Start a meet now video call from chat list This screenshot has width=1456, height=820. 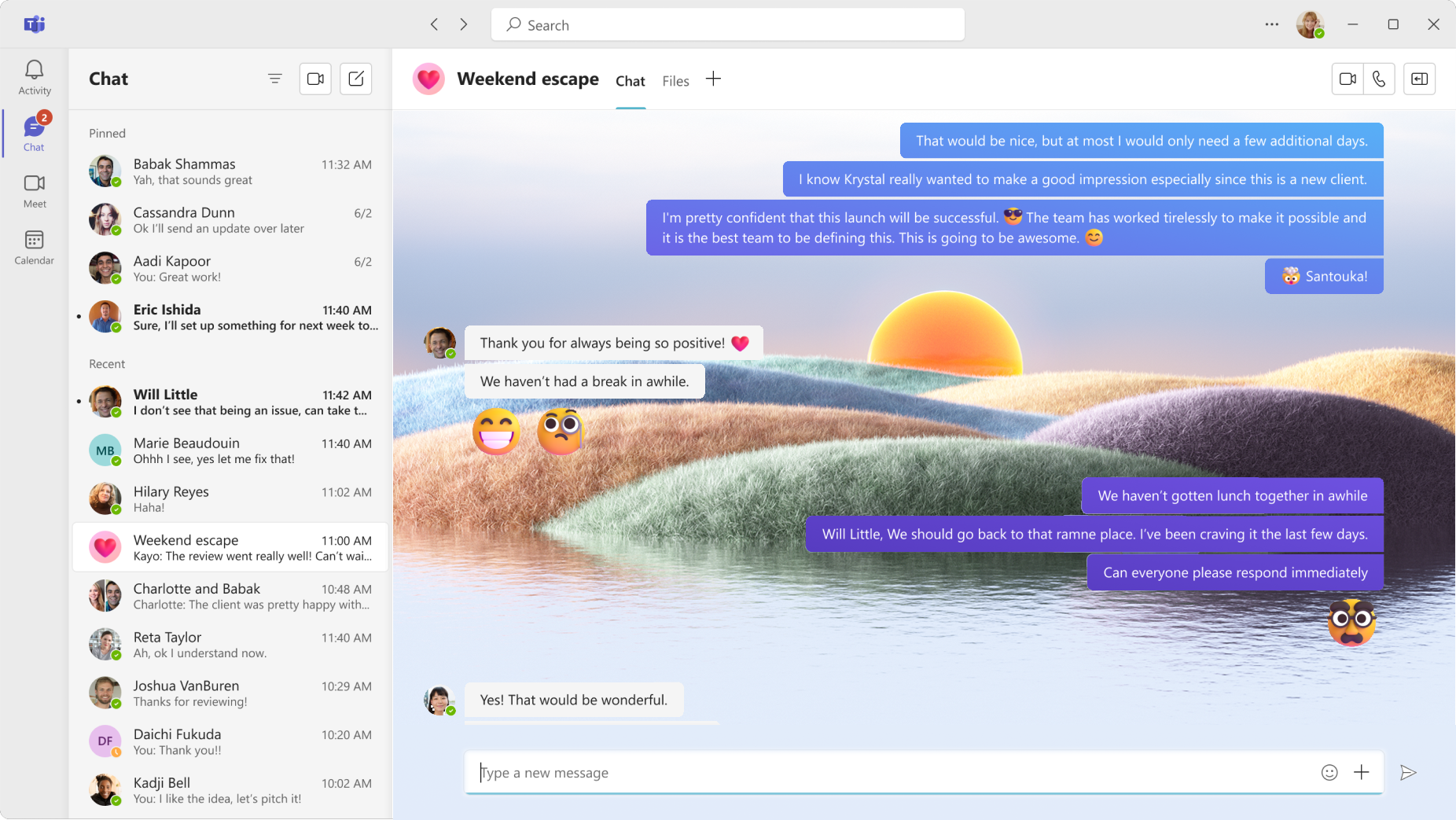pos(315,79)
